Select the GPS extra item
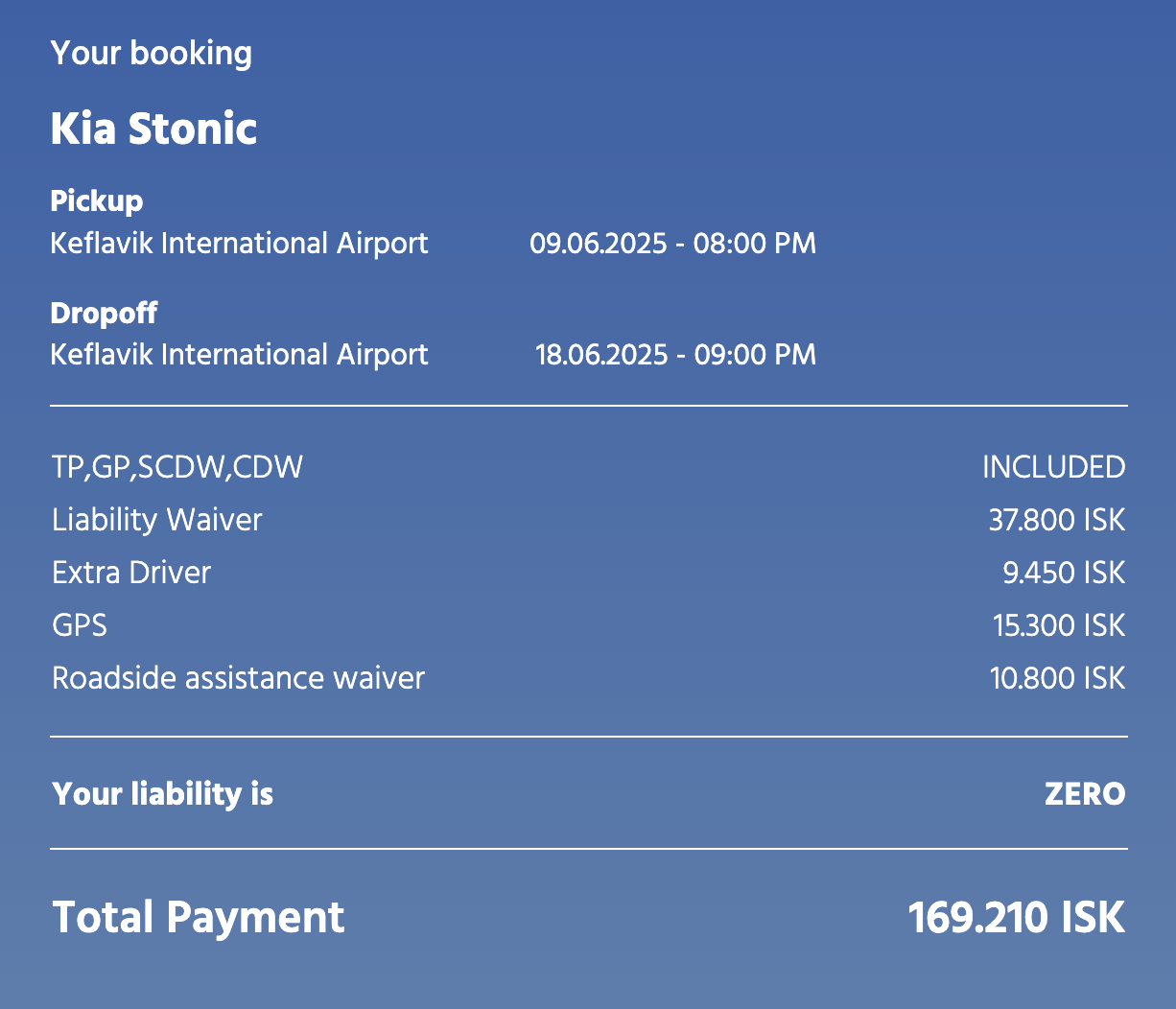This screenshot has width=1176, height=1009. coord(80,626)
